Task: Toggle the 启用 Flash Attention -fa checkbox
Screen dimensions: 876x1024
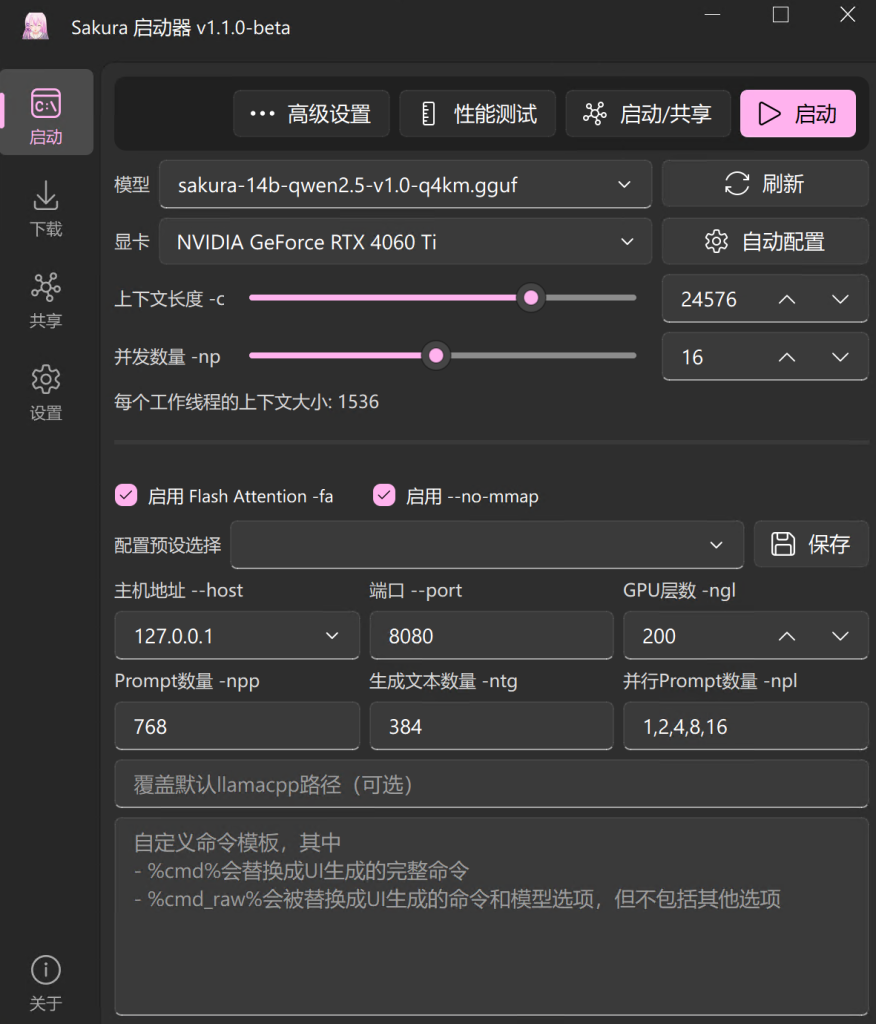Action: (126, 496)
